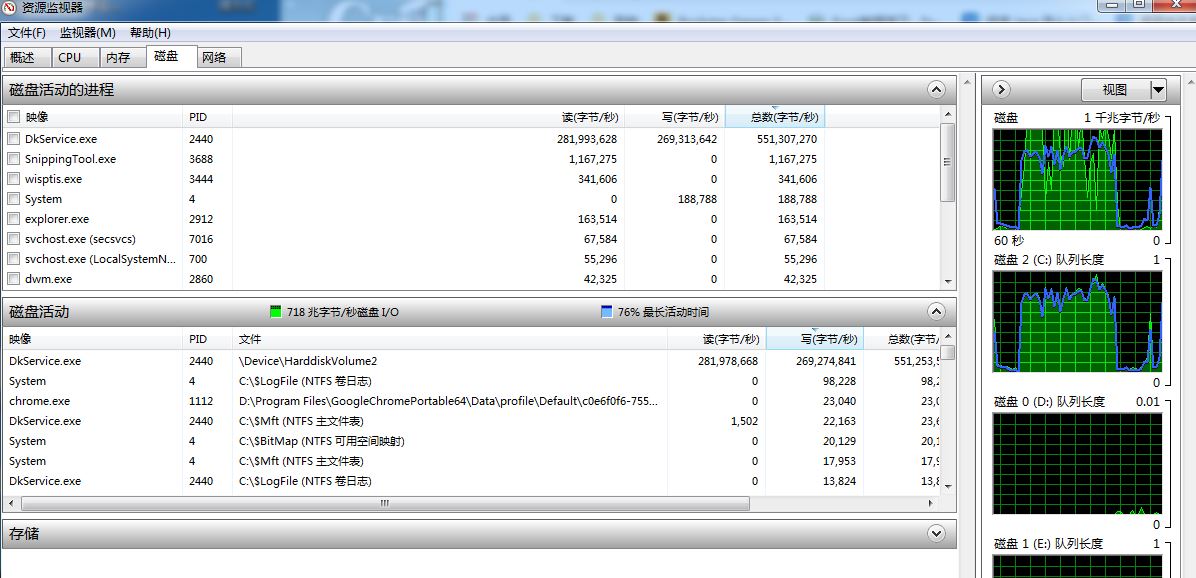The height and width of the screenshot is (578, 1196).
Task: Tick the SnippingTool.exe checkbox
Action: (14, 159)
